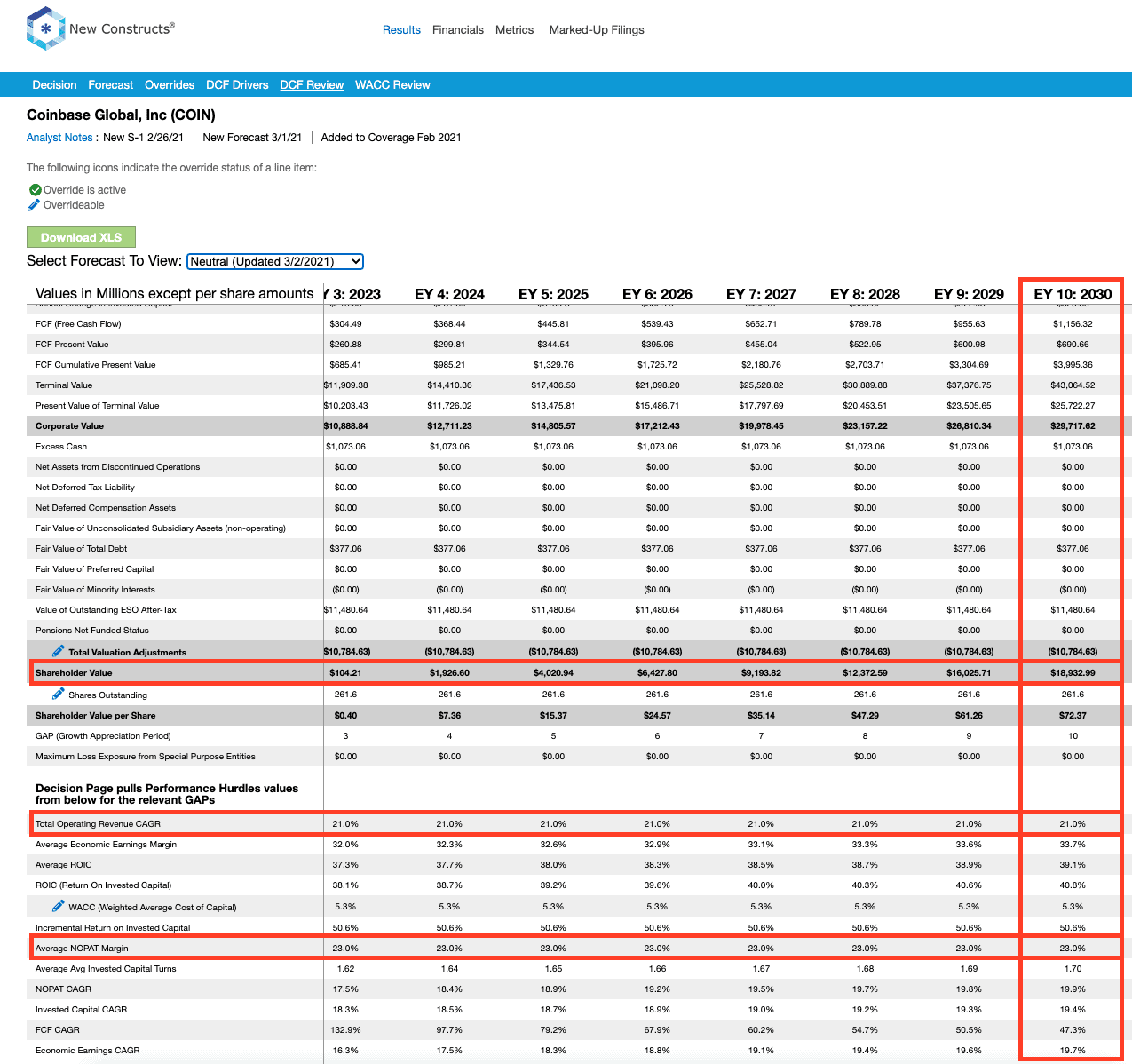Open the Select Forecast To View dropdown
This screenshot has width=1132, height=1064.
tap(275, 261)
